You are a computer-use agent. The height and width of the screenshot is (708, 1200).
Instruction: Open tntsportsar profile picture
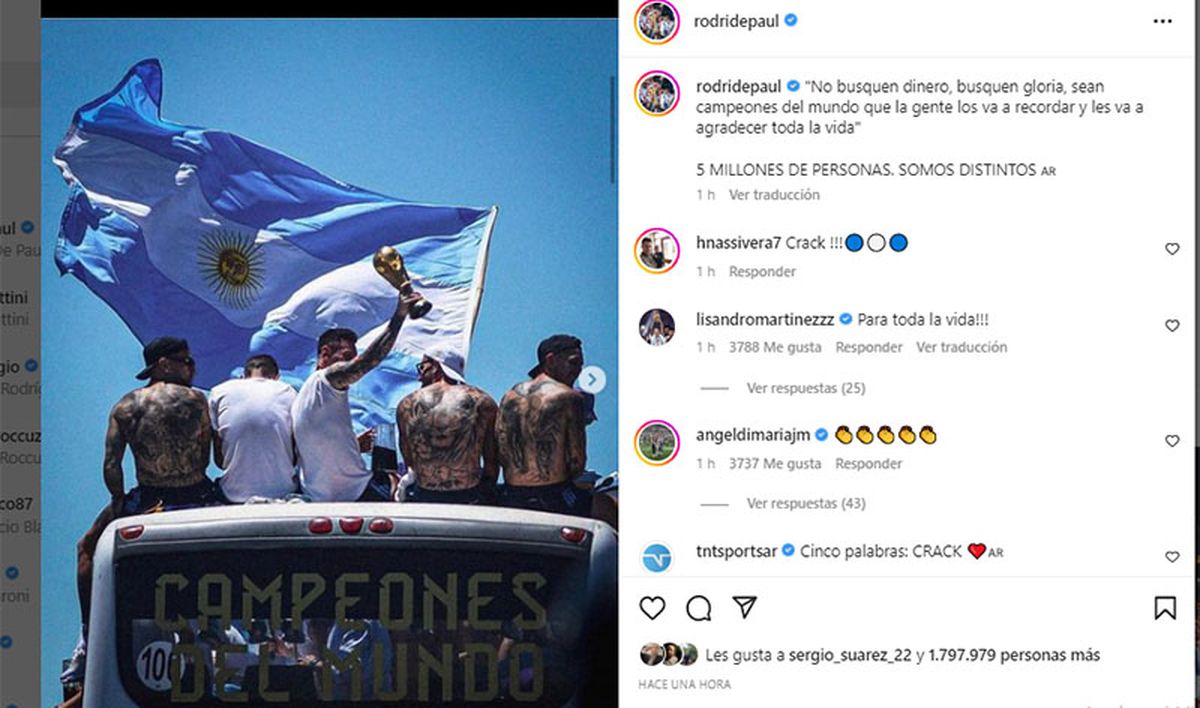(657, 557)
